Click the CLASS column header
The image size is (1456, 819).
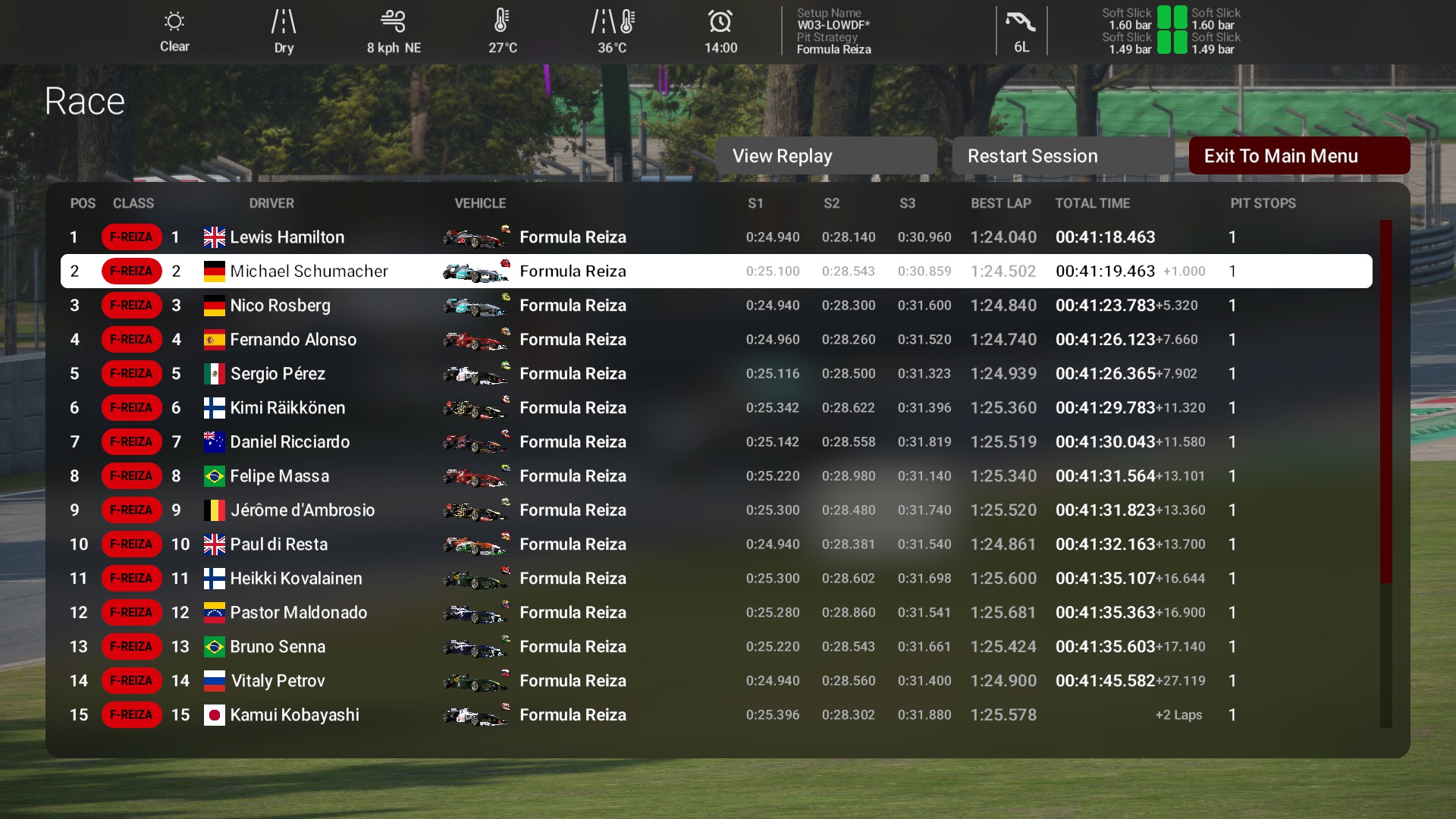pos(133,203)
